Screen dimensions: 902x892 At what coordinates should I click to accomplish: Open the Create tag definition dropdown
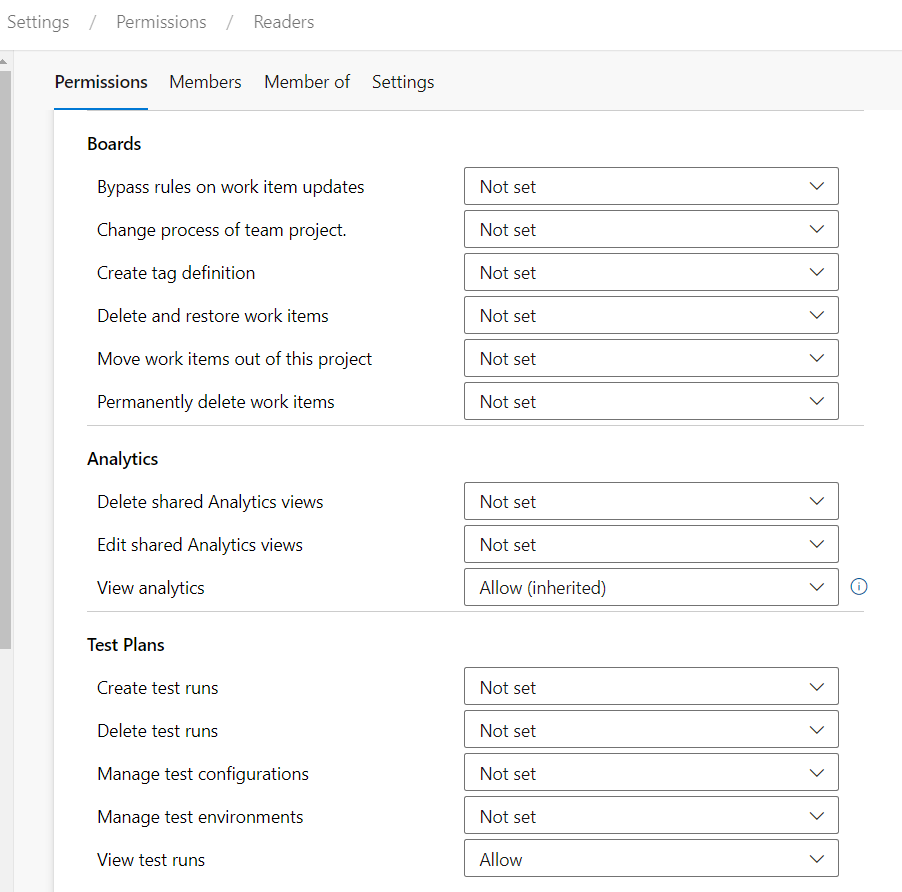click(651, 273)
